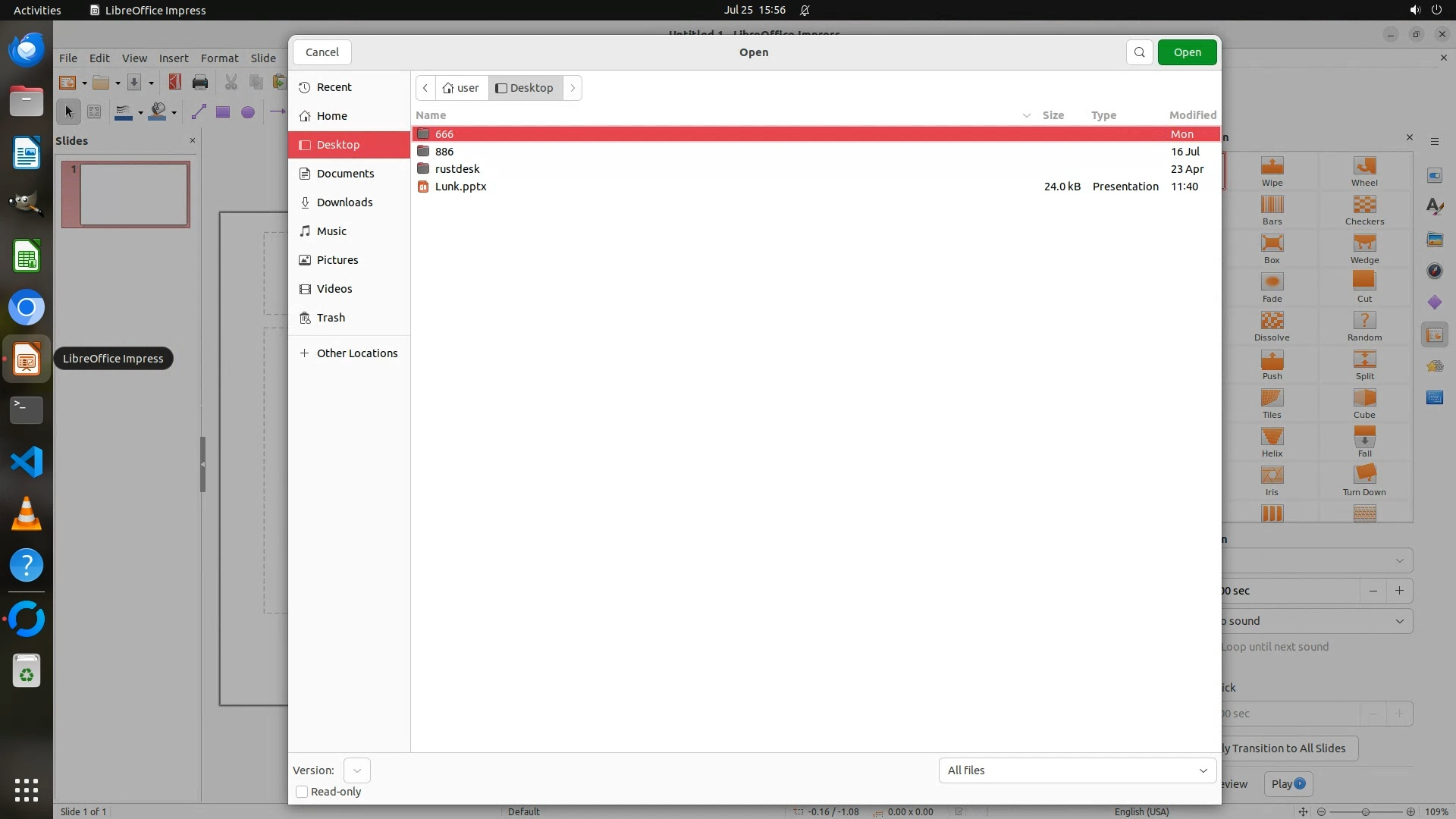Expand the Version dropdown
The height and width of the screenshot is (819, 1456).
click(356, 770)
